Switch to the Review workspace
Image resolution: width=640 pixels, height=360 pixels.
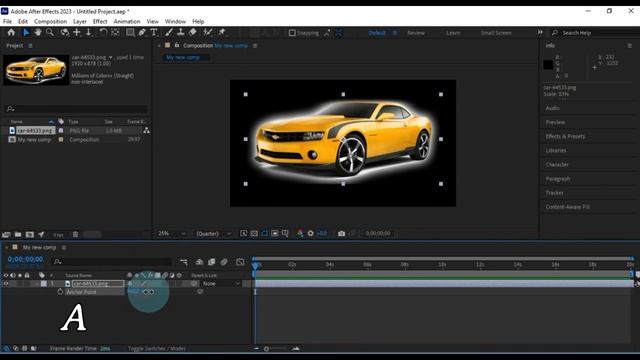(x=416, y=33)
